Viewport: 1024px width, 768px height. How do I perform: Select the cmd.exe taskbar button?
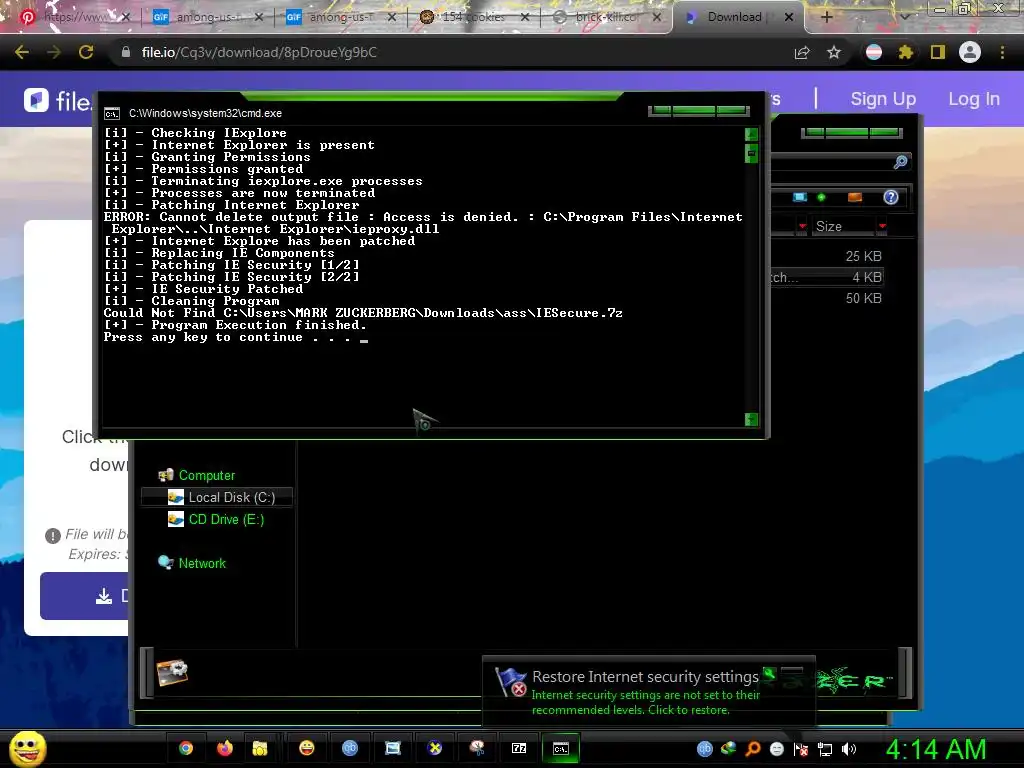pos(561,748)
